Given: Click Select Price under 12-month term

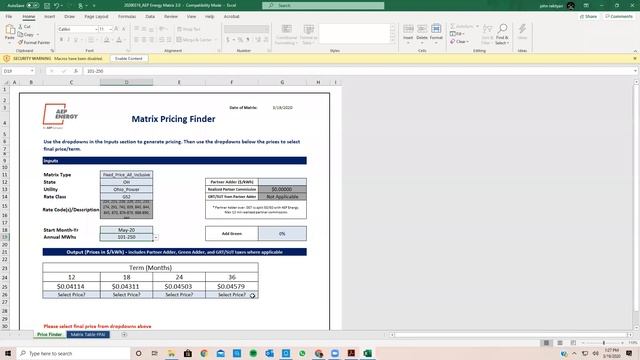Looking at the screenshot, I should pyautogui.click(x=71, y=295).
